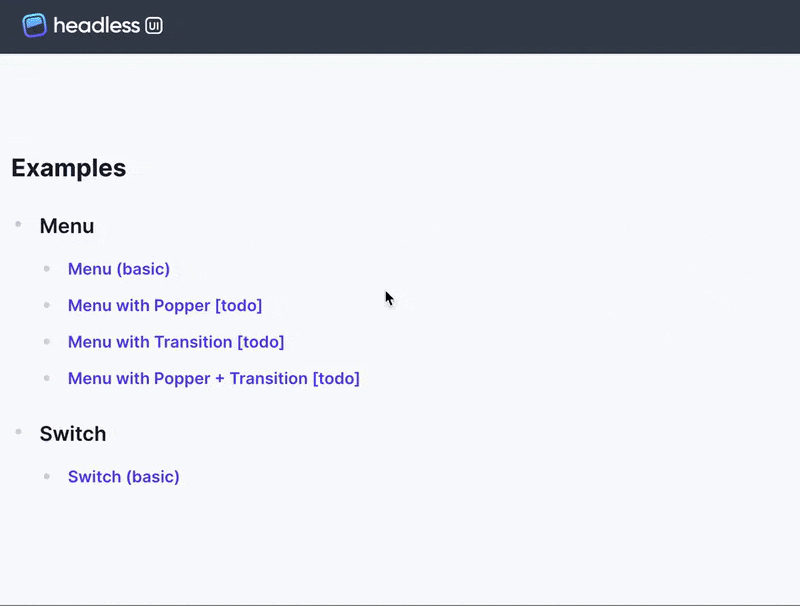Click bullet before Menu with Popper [todo]
Image resolution: width=800 pixels, height=606 pixels.
pyautogui.click(x=46, y=304)
